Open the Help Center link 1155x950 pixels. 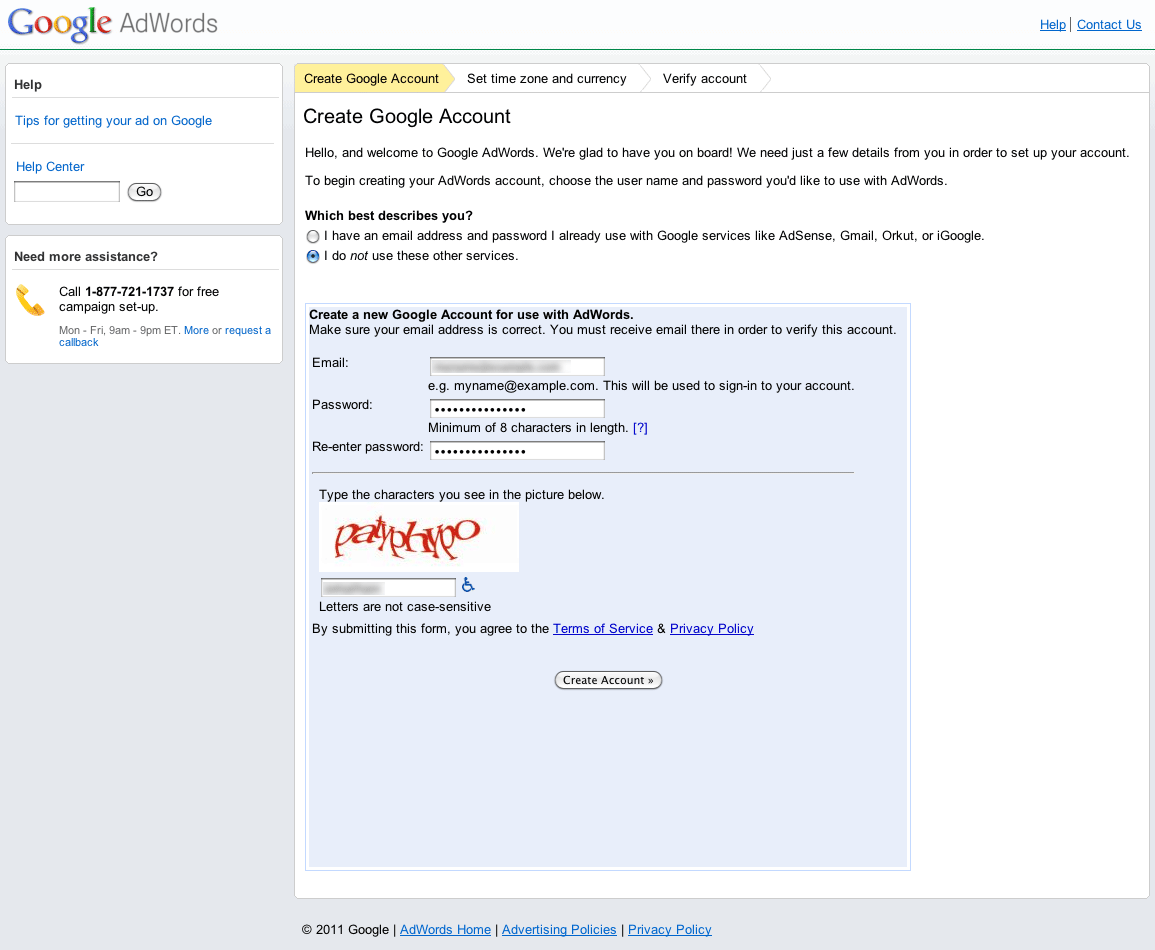coord(50,166)
